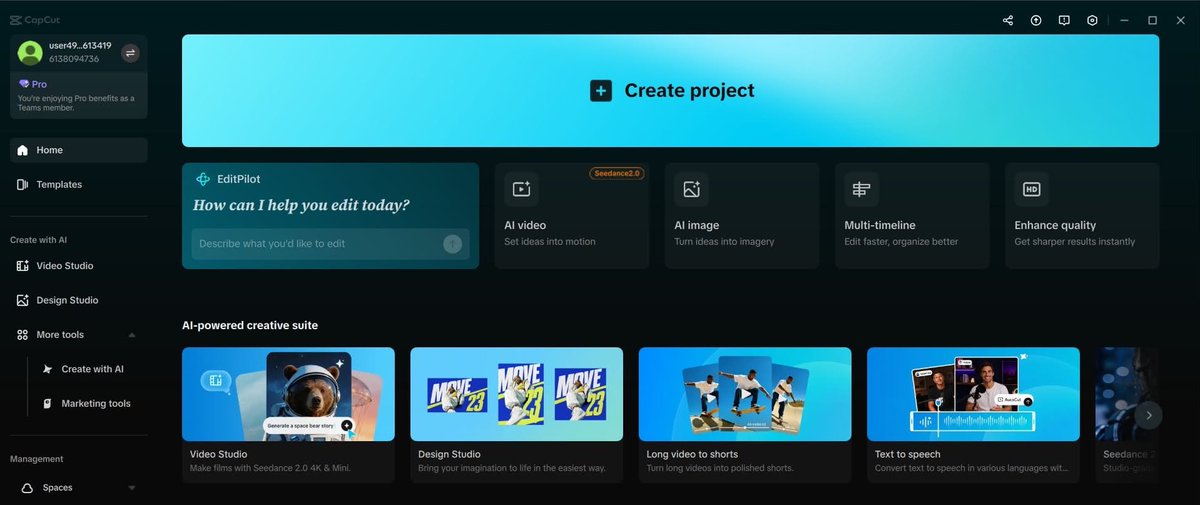Click the AI image card icon
Screen dimensions: 1200x505
point(691,188)
